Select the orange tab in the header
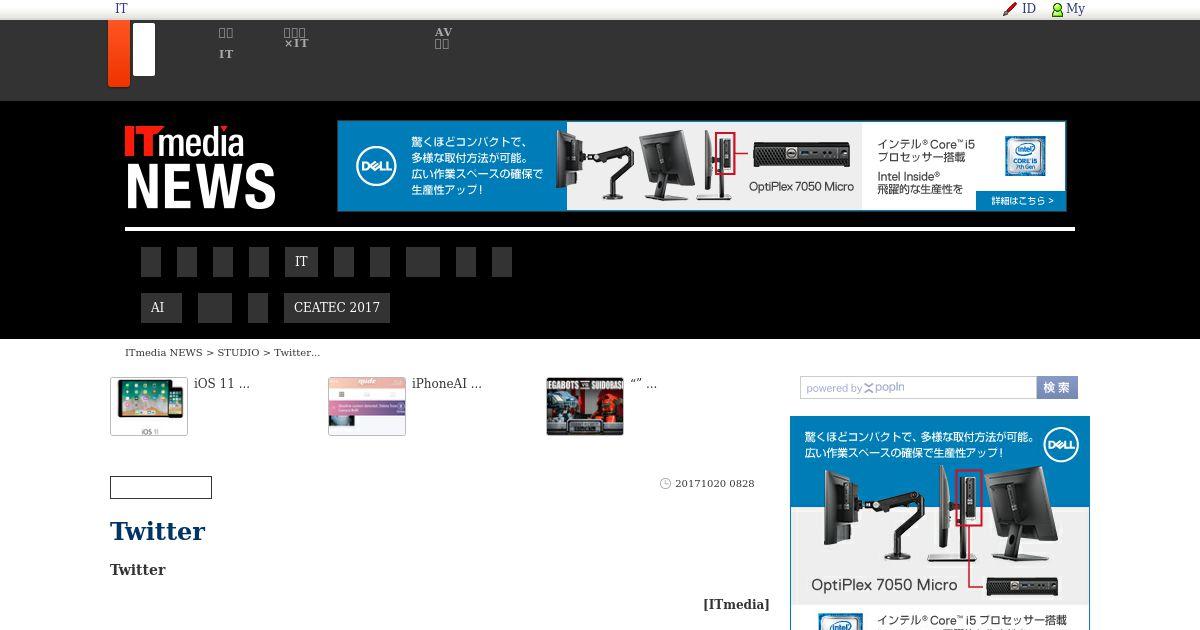 coord(119,53)
